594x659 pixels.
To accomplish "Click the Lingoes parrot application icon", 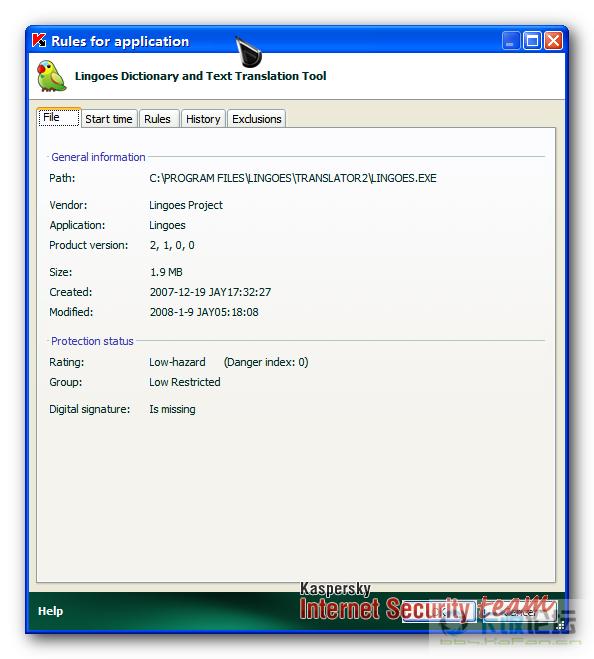I will point(51,76).
